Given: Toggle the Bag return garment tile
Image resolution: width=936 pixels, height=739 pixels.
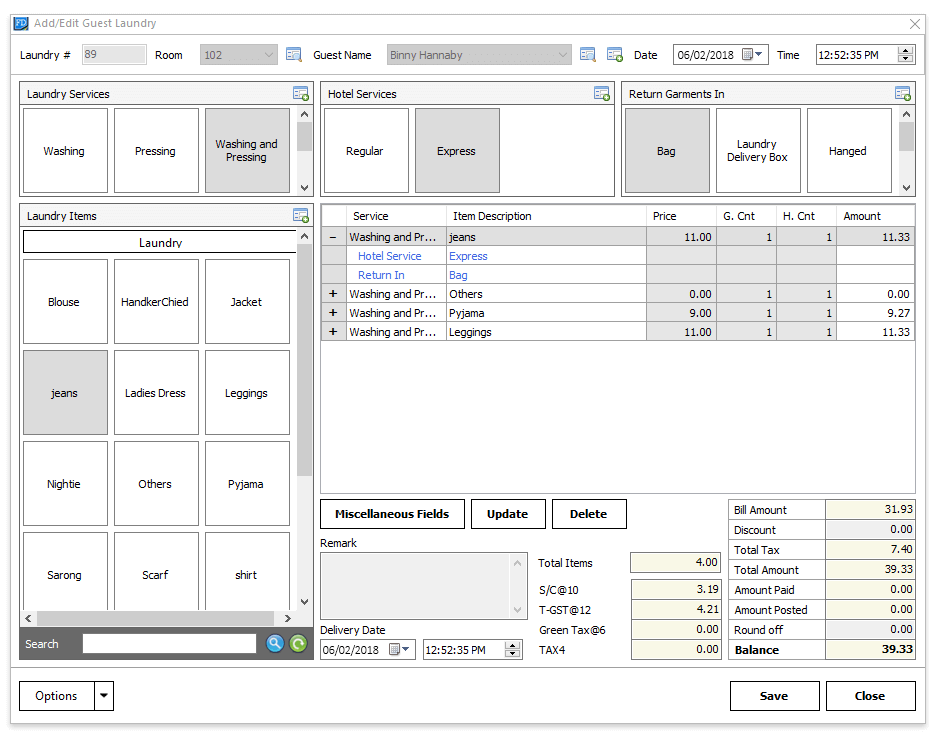Looking at the screenshot, I should point(667,150).
